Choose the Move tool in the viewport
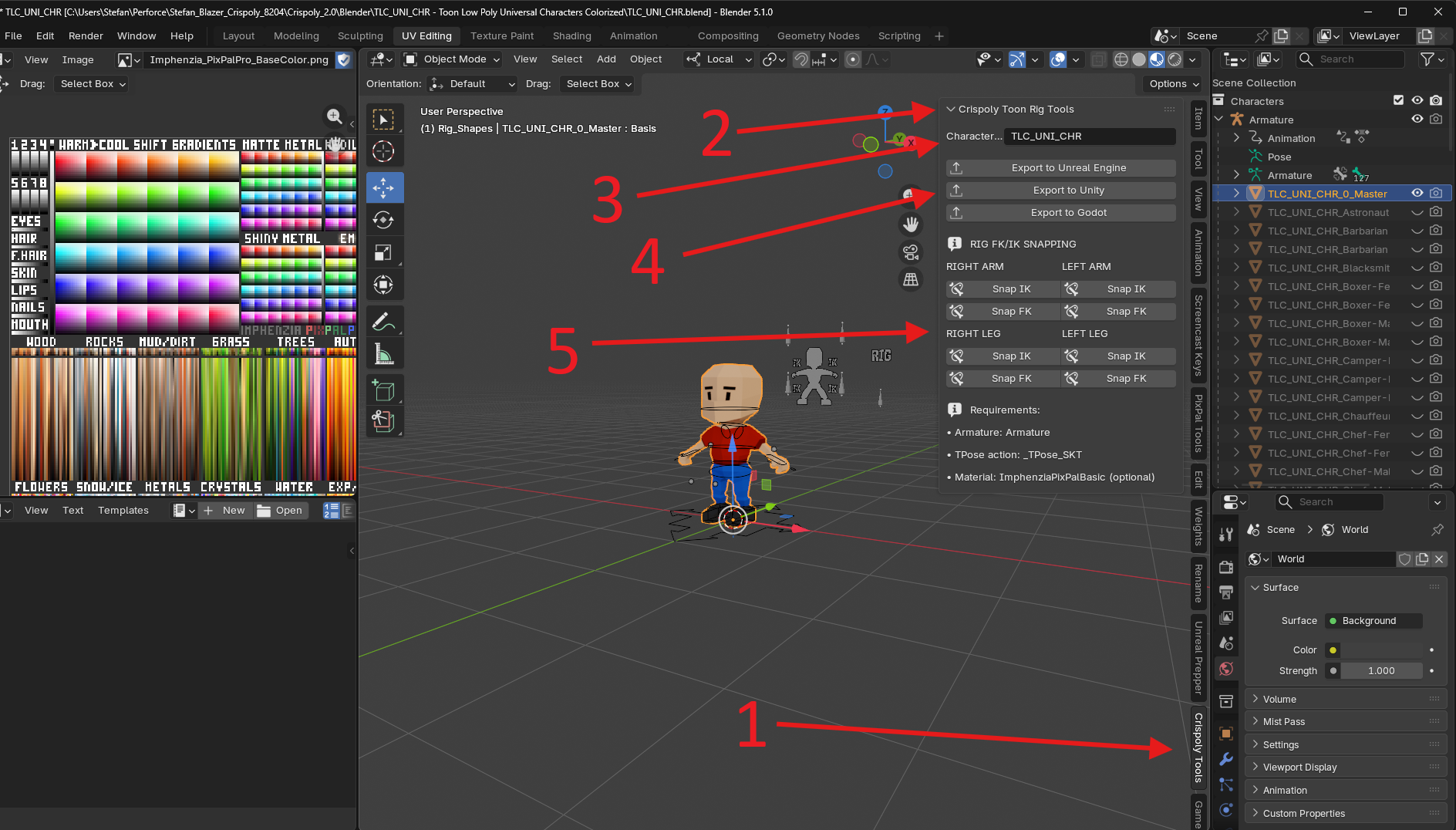1456x830 pixels. [383, 187]
